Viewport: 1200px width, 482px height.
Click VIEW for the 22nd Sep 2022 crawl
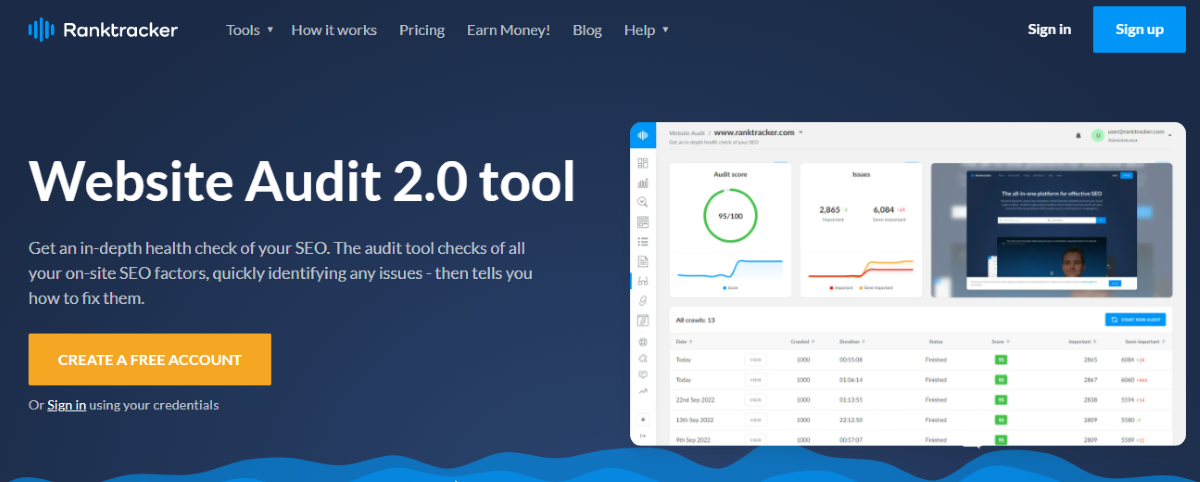click(x=755, y=400)
